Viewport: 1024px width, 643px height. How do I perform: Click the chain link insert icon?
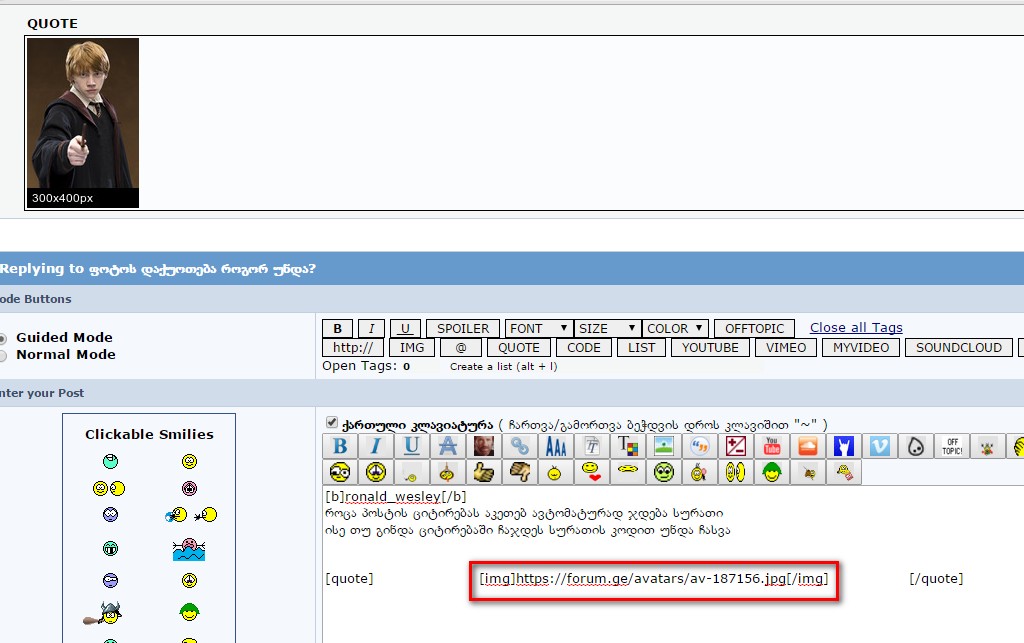pos(519,447)
